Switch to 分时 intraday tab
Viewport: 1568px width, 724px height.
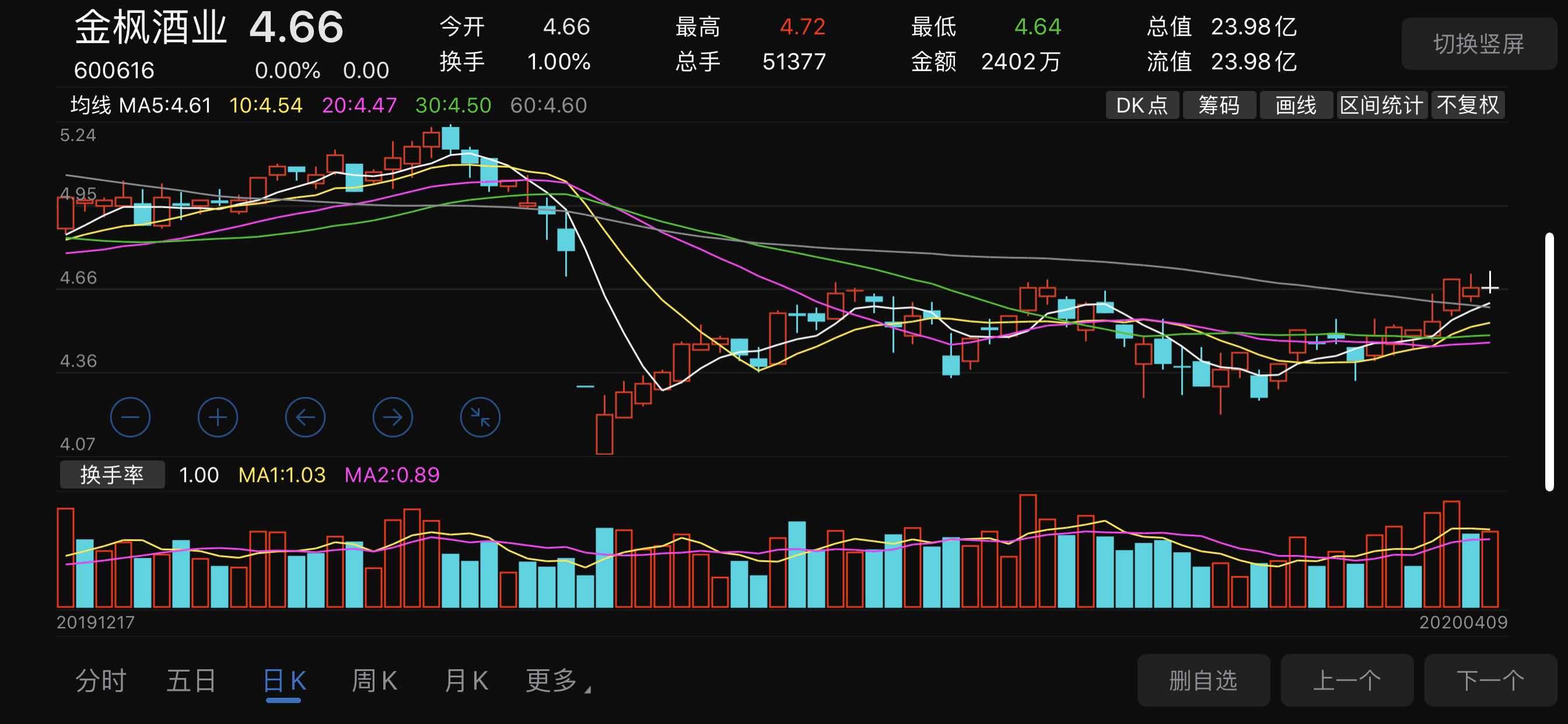[100, 681]
